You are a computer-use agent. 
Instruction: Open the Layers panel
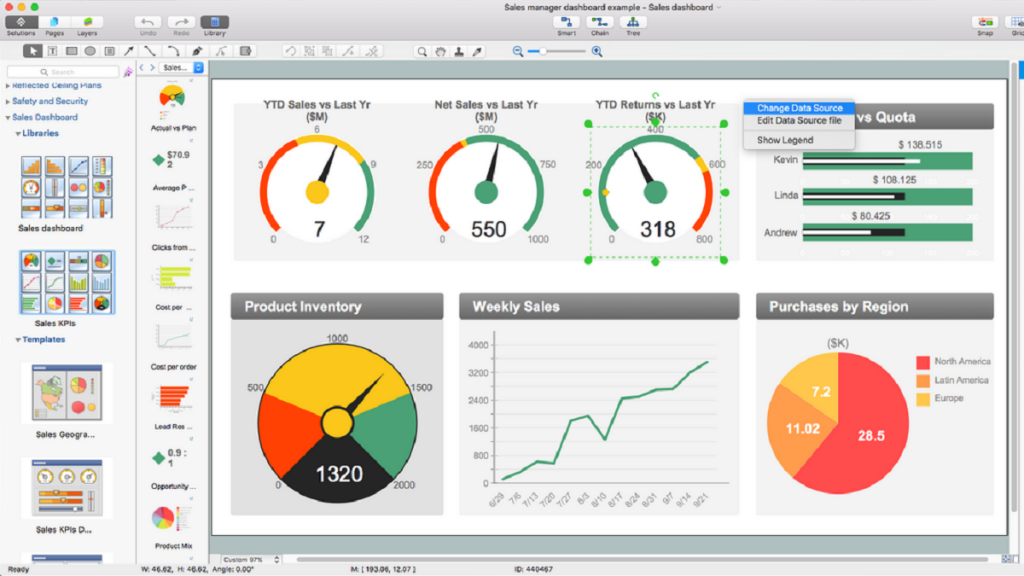(x=88, y=22)
